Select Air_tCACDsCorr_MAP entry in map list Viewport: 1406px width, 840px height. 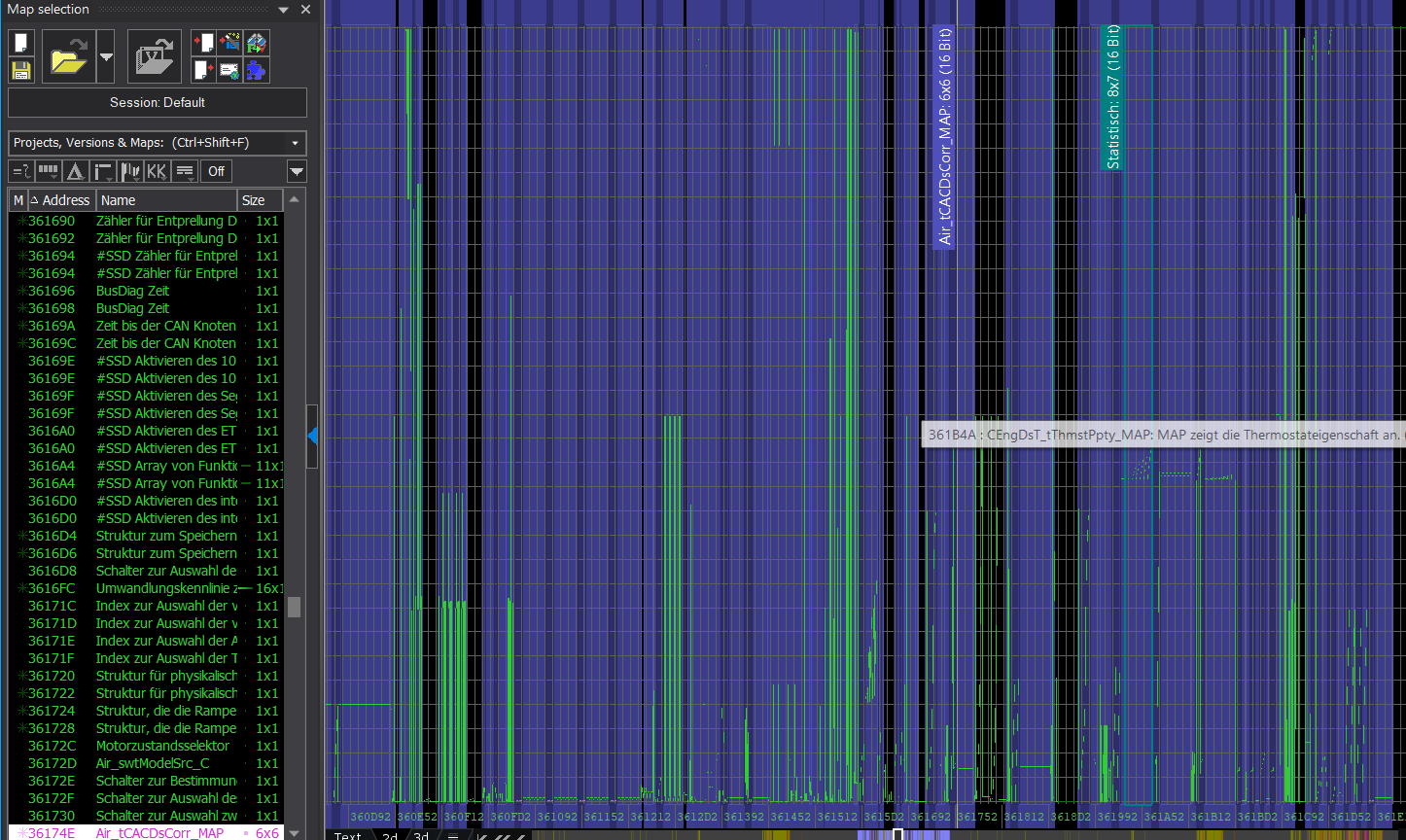click(159, 833)
